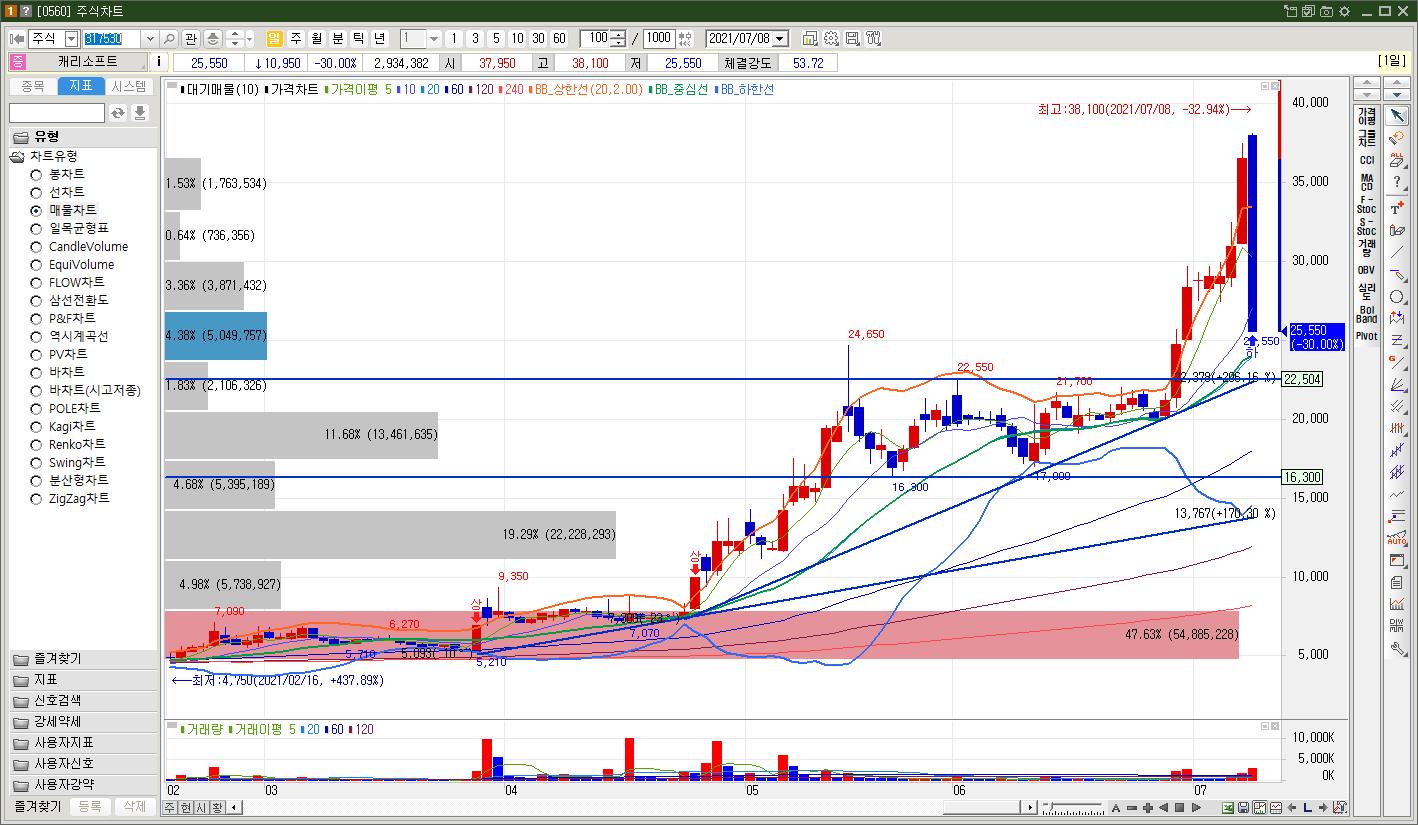The width and height of the screenshot is (1418, 825).
Task: Click the go-to-first arrow icon at top-left
Action: pos(17,39)
